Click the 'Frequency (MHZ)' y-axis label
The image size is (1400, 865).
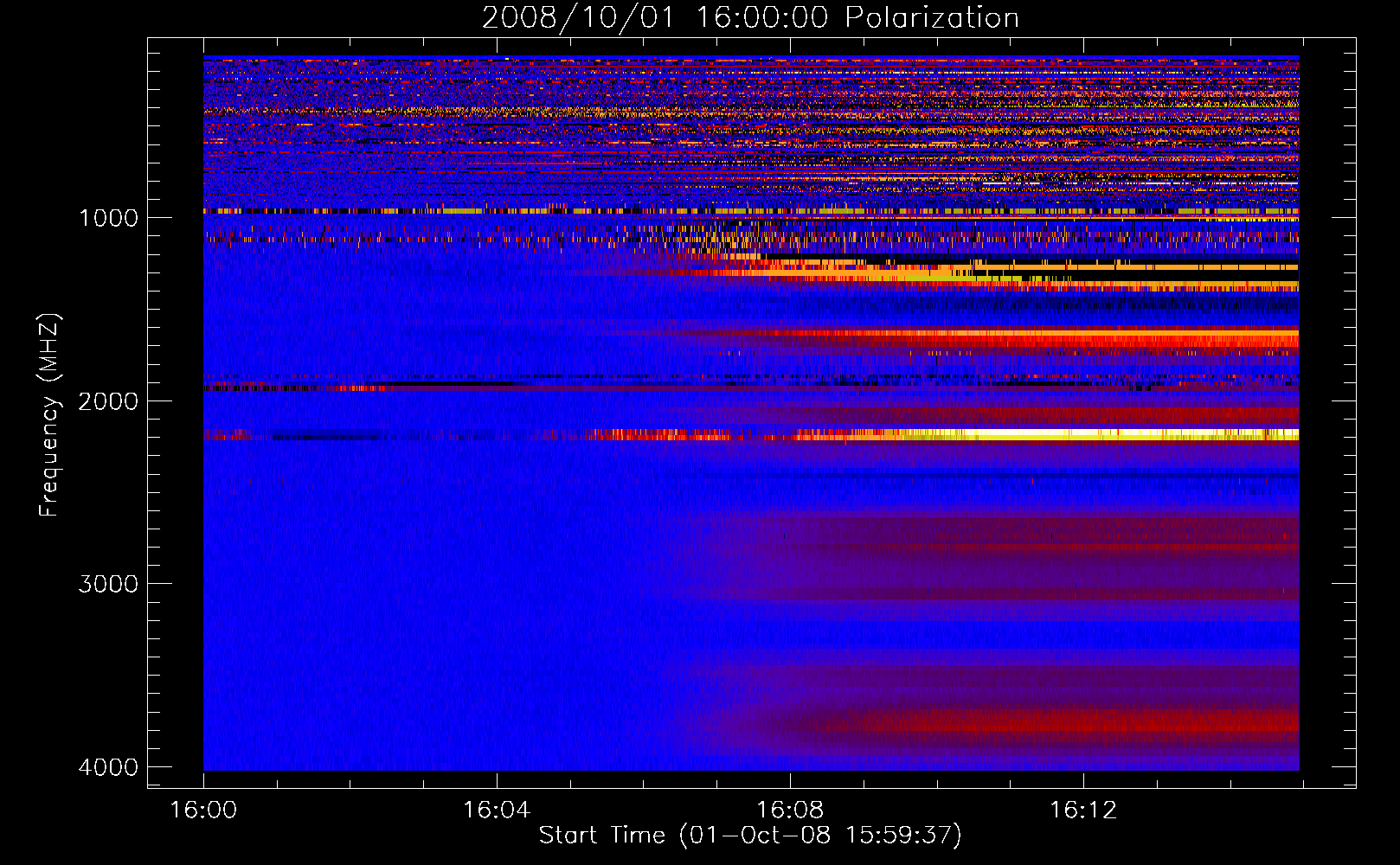(49, 415)
